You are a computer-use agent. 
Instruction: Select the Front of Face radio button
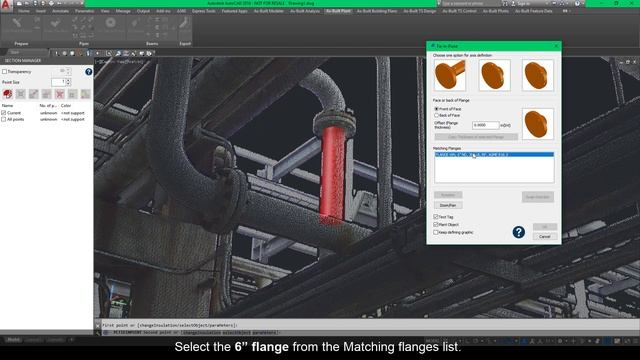coord(436,109)
